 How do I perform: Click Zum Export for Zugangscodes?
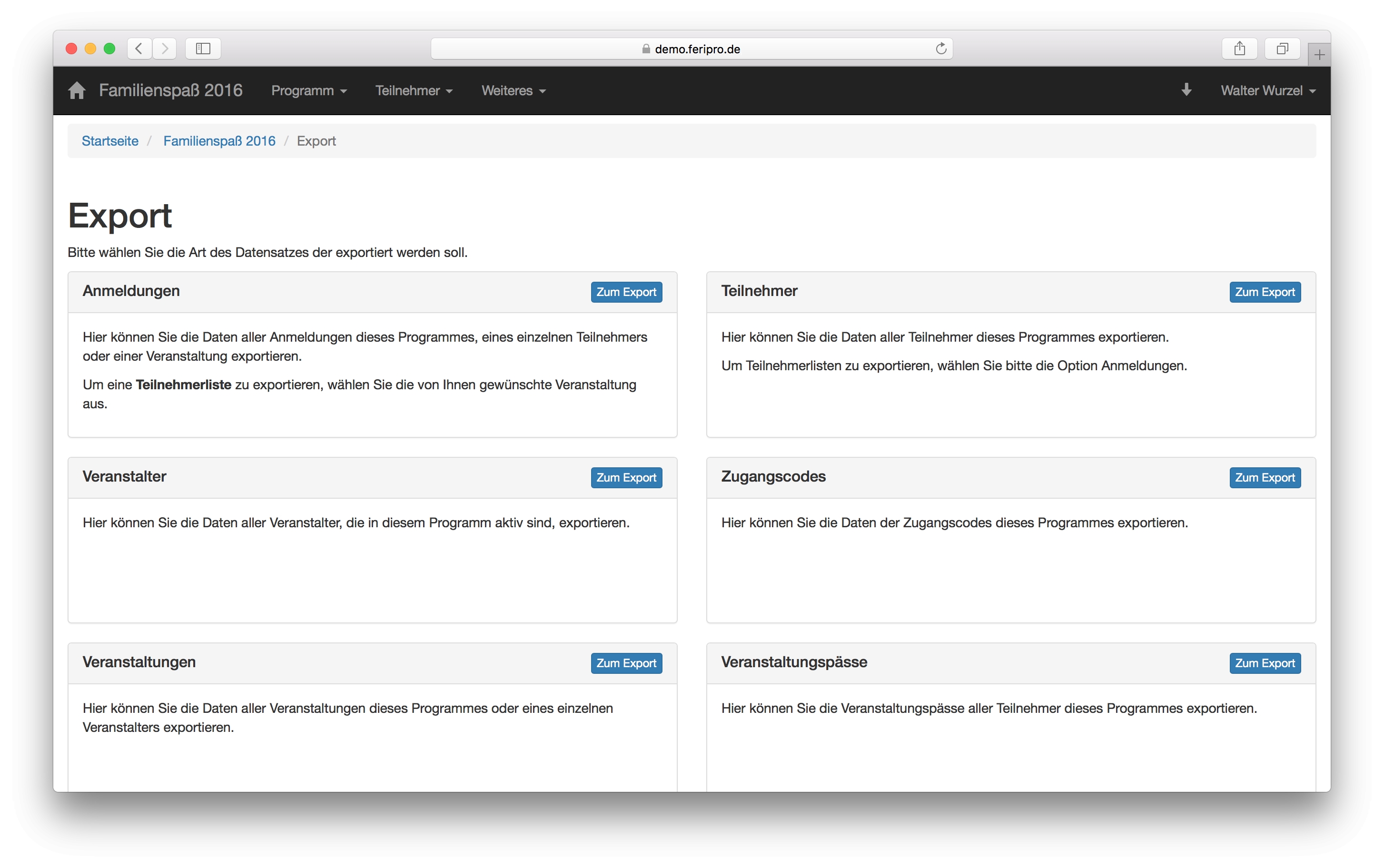pos(1264,478)
